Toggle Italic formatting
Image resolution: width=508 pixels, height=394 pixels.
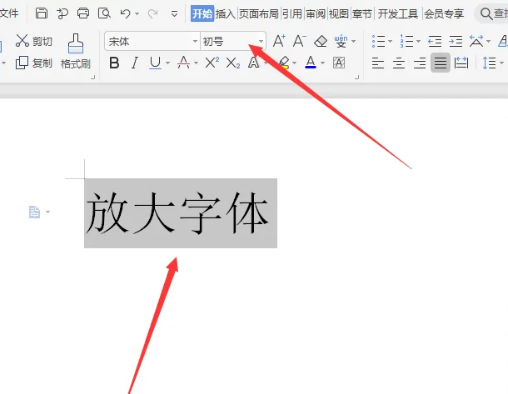tap(135, 63)
